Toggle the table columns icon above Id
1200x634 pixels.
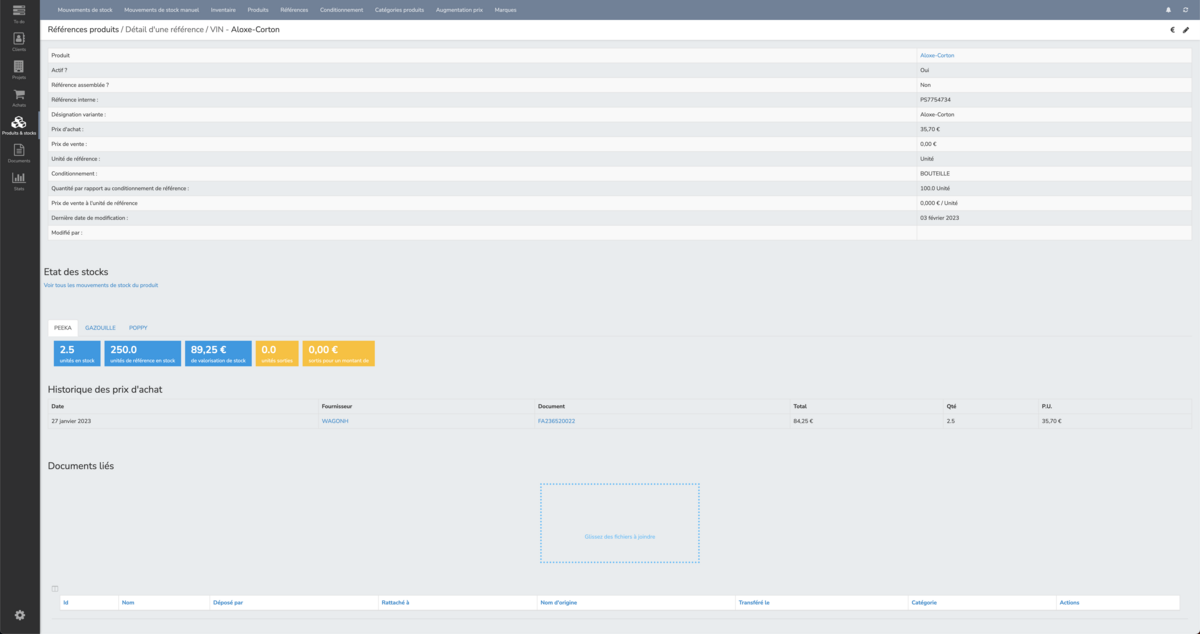[x=55, y=588]
